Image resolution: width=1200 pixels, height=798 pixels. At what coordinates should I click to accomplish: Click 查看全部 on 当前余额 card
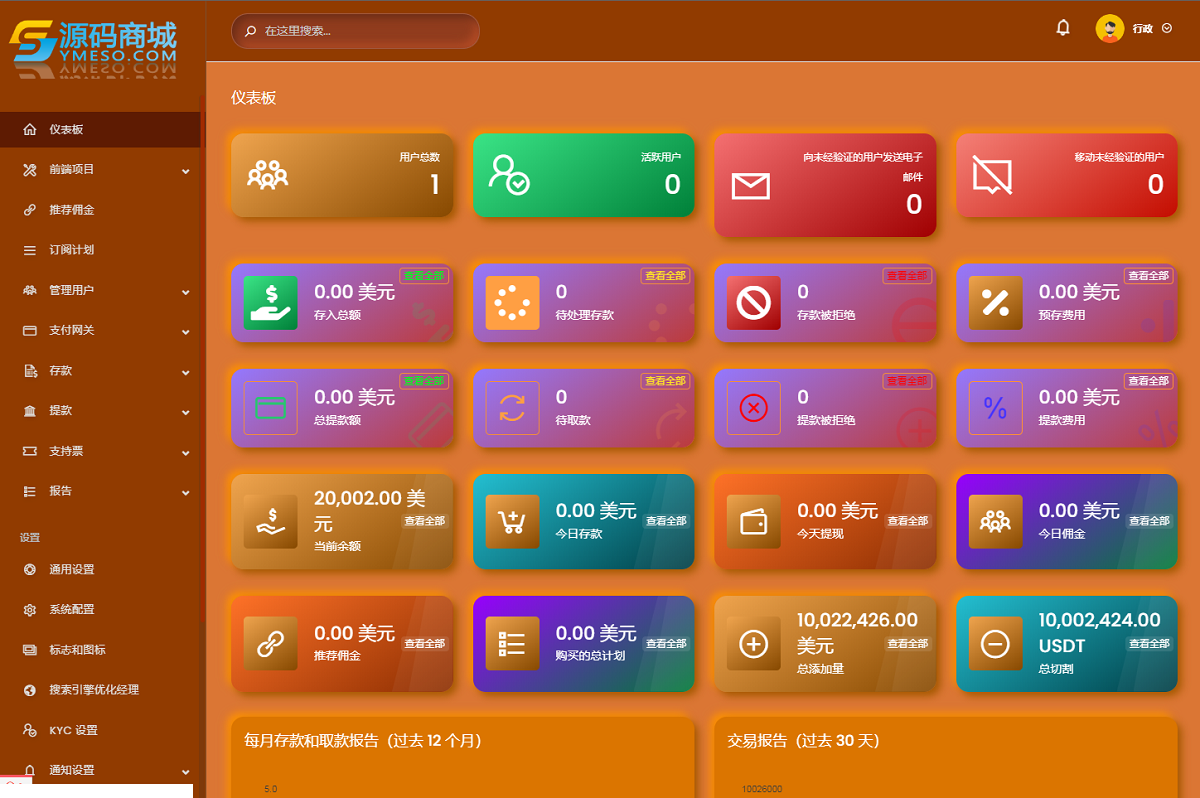point(425,521)
